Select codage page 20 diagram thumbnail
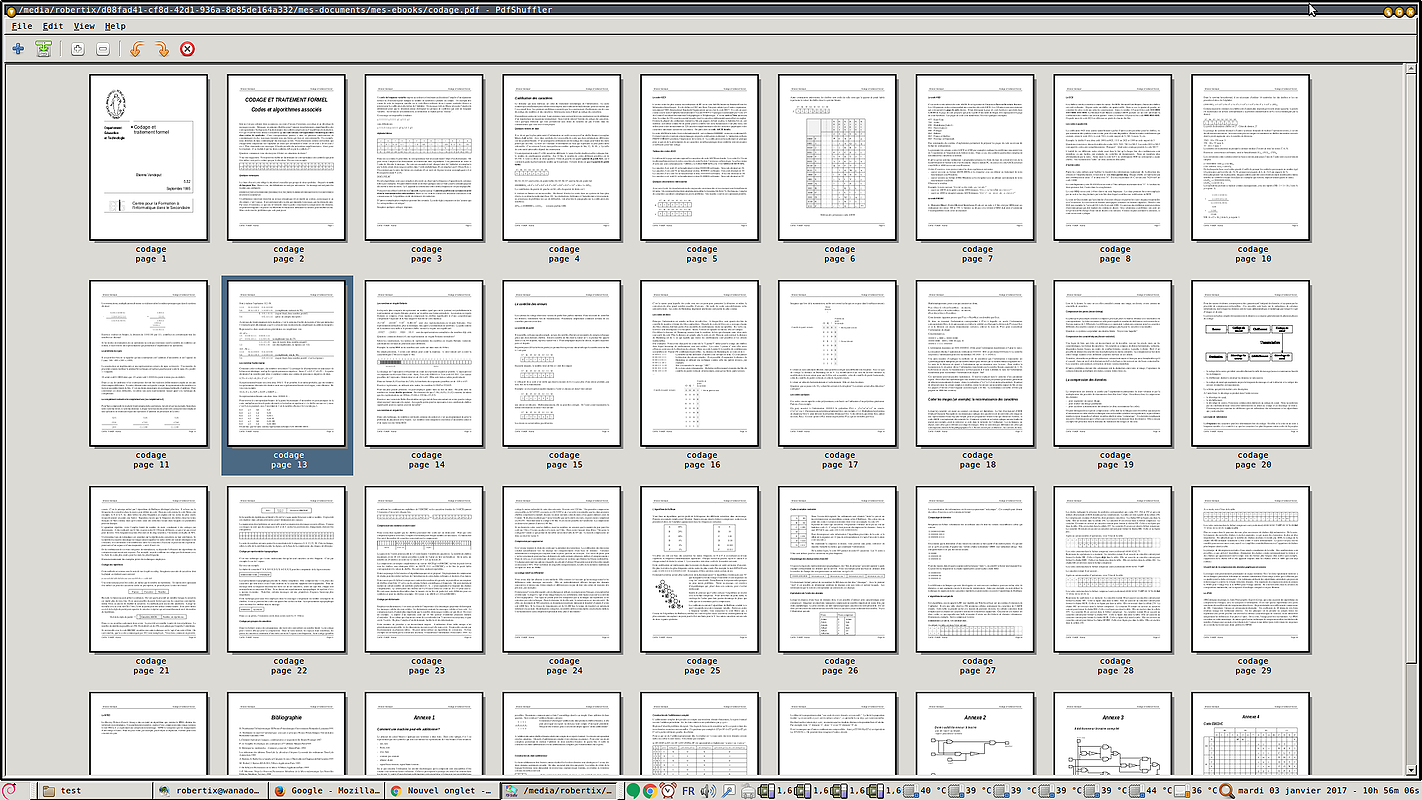Screen dimensions: 1422x800 coord(1252,363)
